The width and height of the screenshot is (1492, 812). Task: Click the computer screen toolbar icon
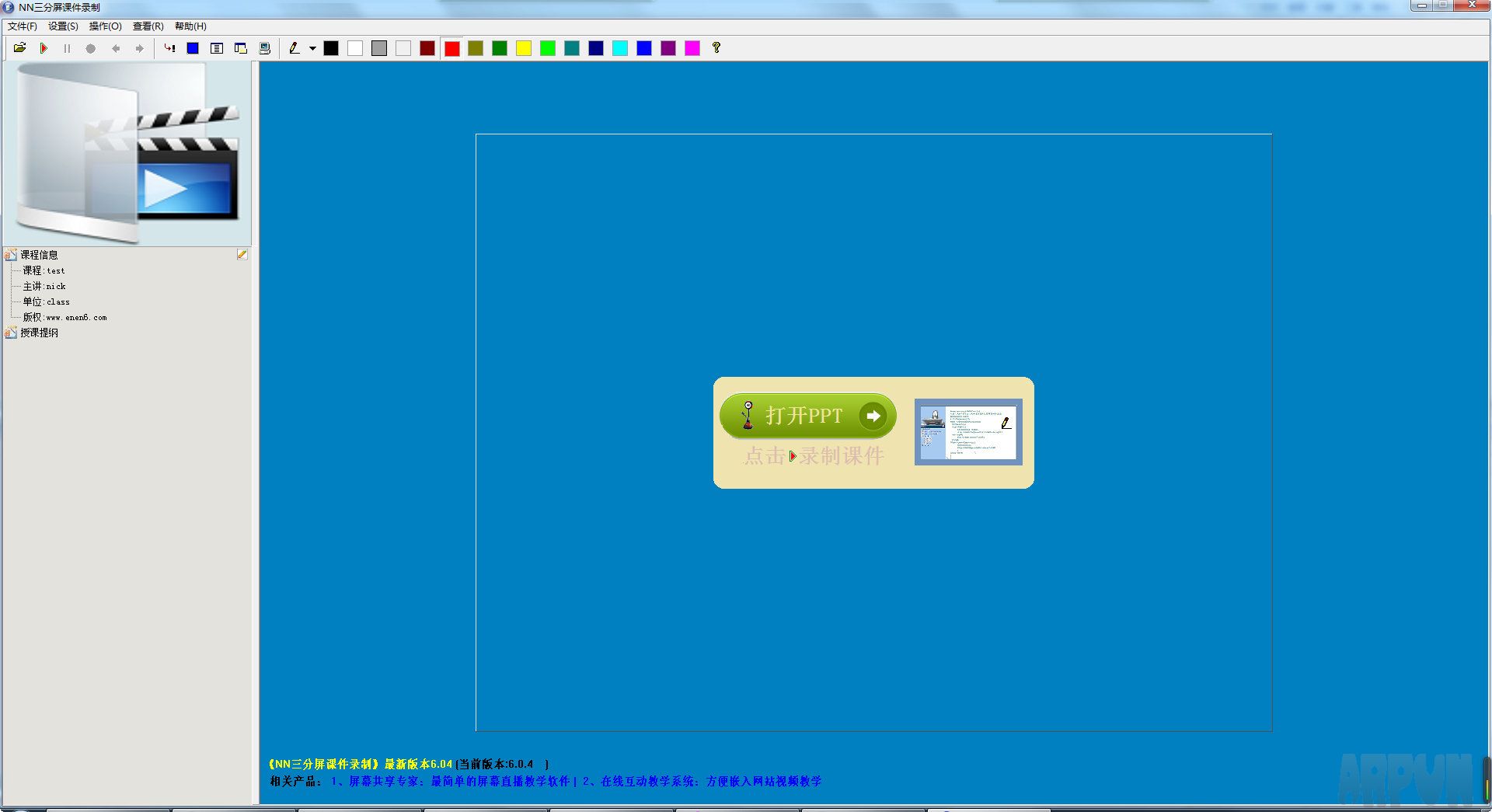tap(265, 48)
